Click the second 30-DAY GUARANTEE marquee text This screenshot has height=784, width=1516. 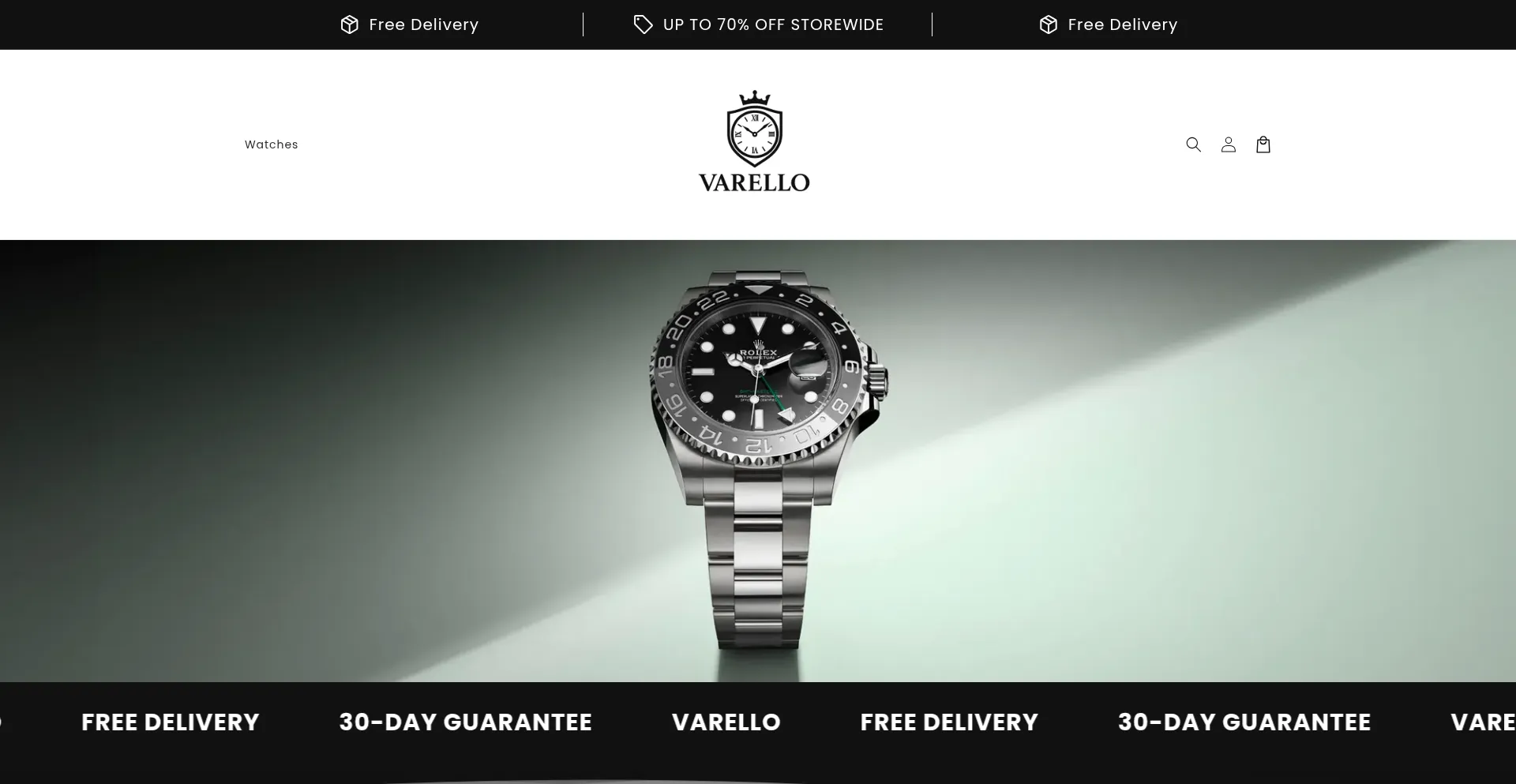[x=1244, y=722]
